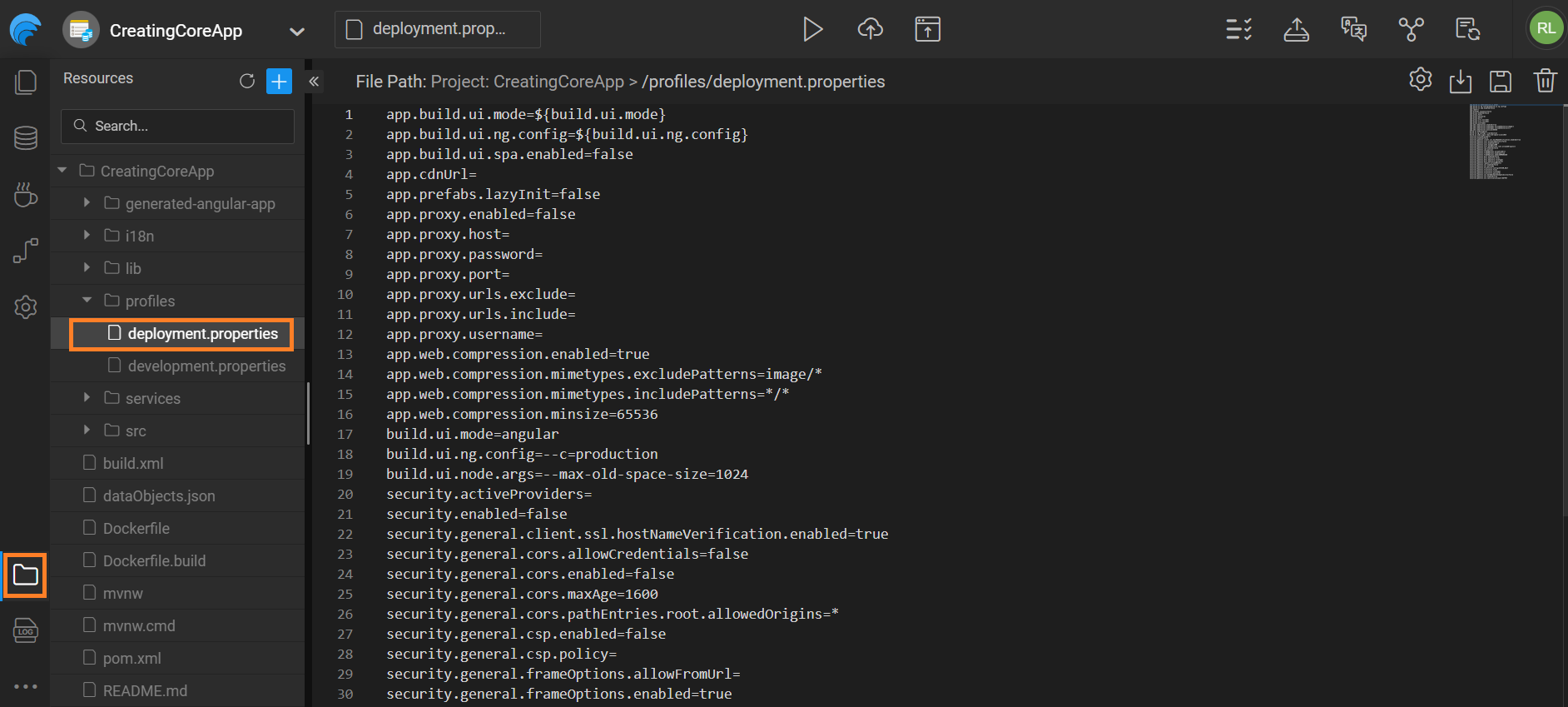Screen dimensions: 1568x707
Task: Open the CreatingCoreApp project dropdown
Action: tap(296, 32)
